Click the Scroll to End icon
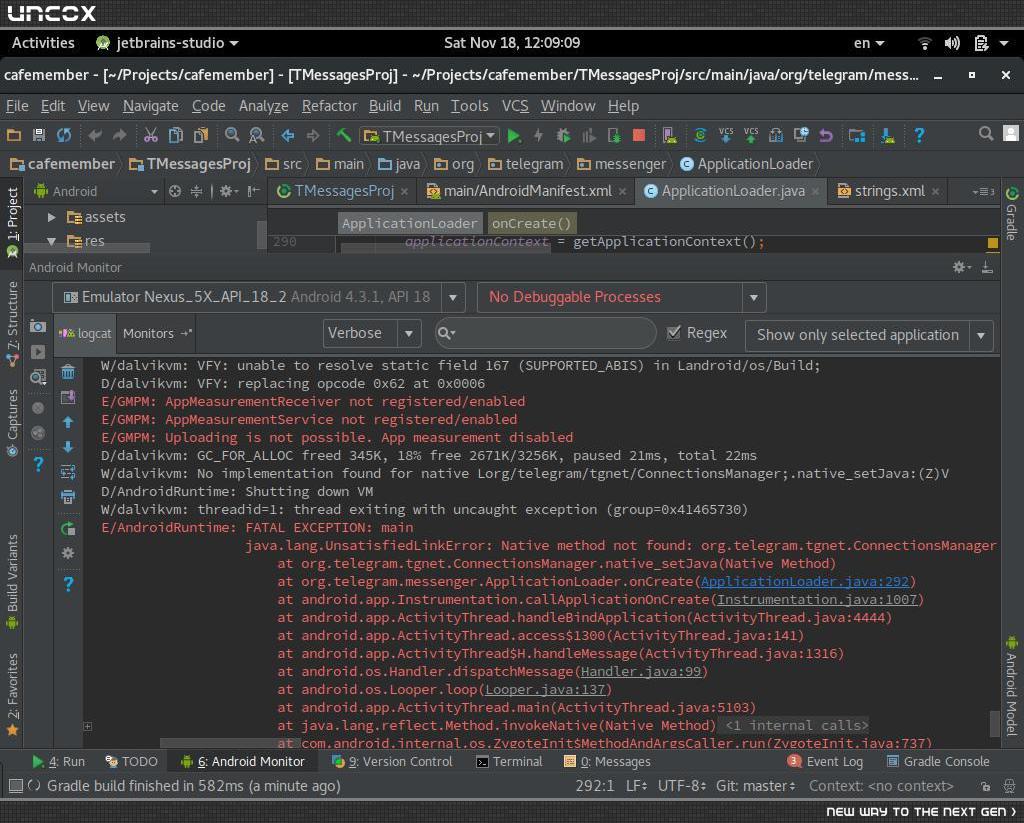Viewport: 1024px width, 823px height. click(68, 397)
